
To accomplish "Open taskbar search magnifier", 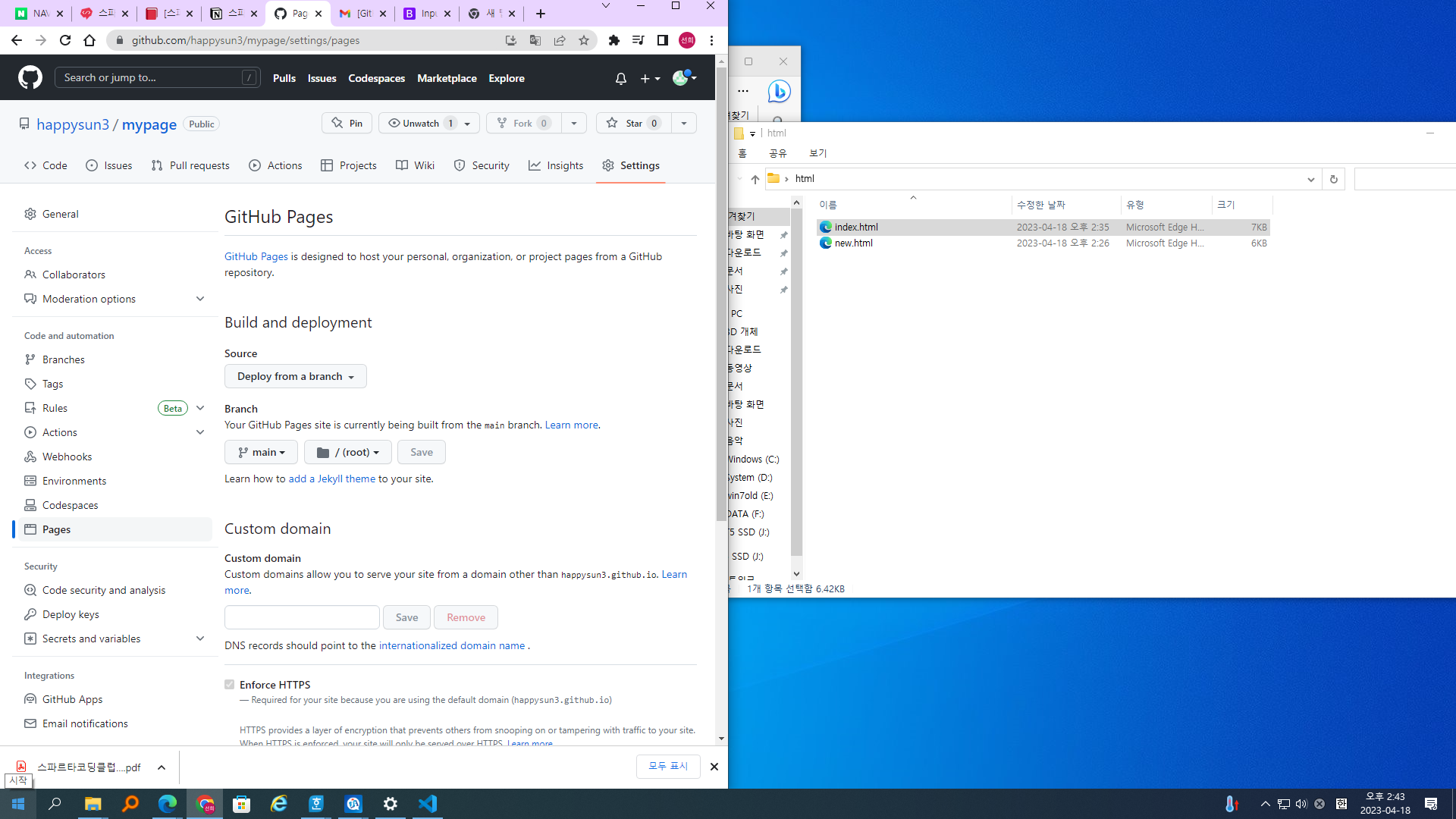I will [x=55, y=804].
